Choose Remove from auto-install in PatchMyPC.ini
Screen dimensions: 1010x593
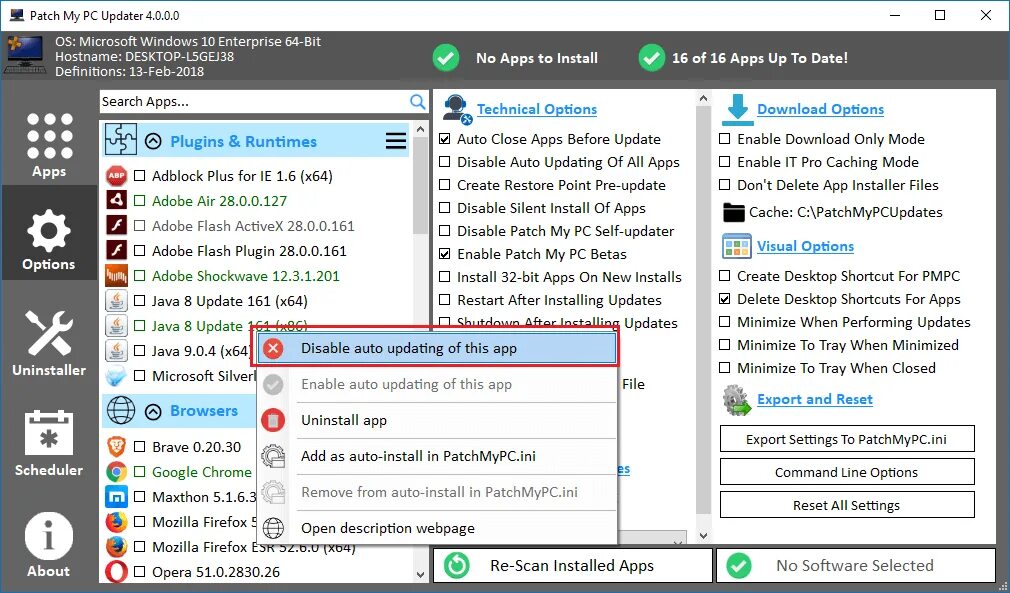[437, 493]
